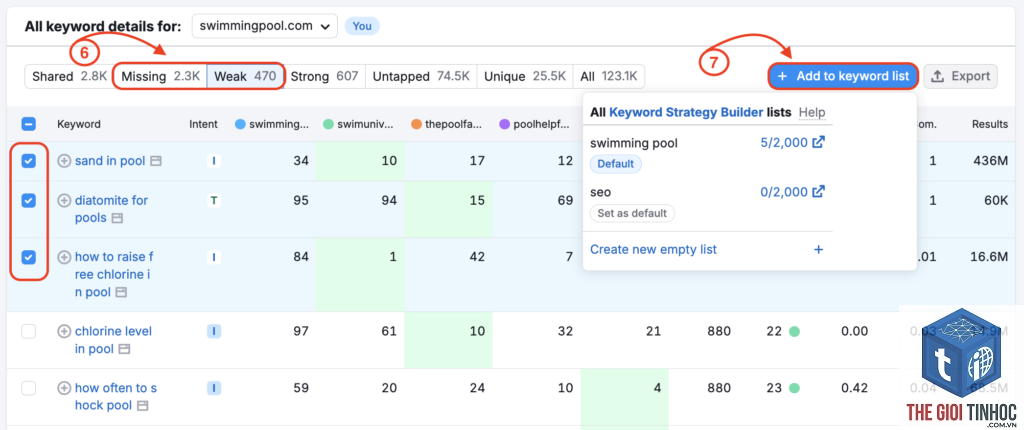Click Set as default for seo list
Viewport: 1024px width, 430px height.
click(x=632, y=213)
